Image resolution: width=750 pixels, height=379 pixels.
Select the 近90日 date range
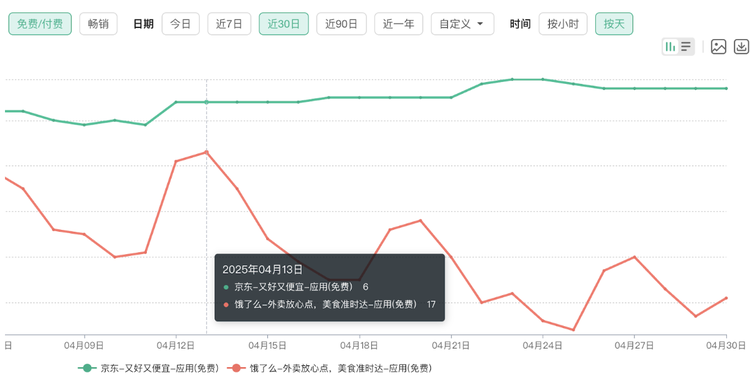point(341,24)
